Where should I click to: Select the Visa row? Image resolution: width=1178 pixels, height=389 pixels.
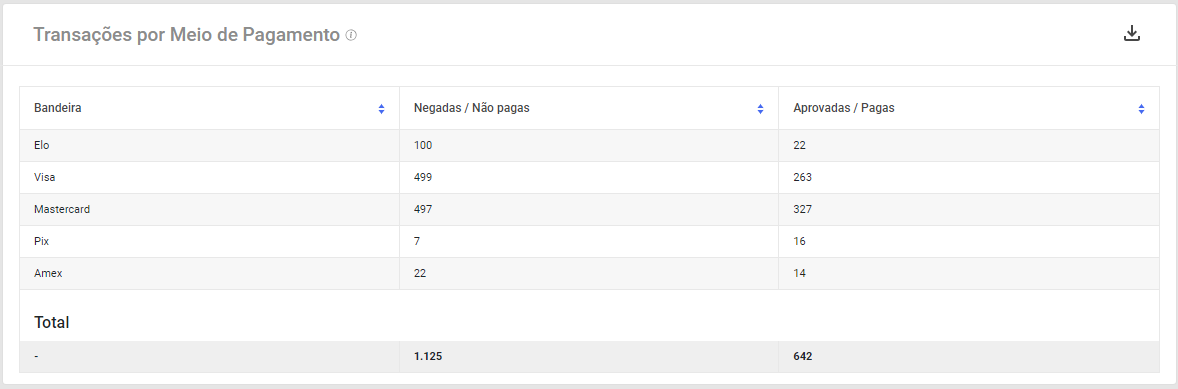589,178
